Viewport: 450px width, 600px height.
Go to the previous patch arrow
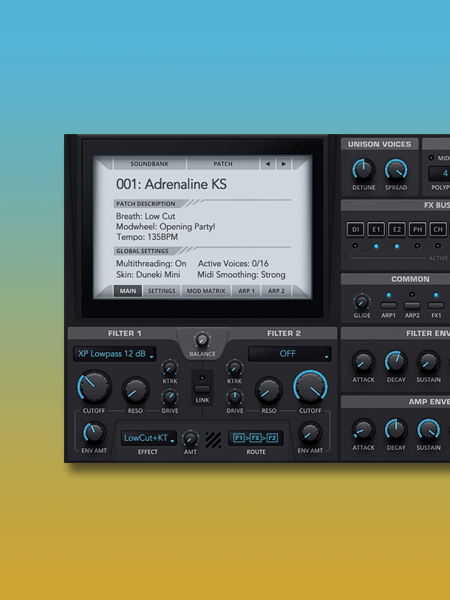pos(267,164)
